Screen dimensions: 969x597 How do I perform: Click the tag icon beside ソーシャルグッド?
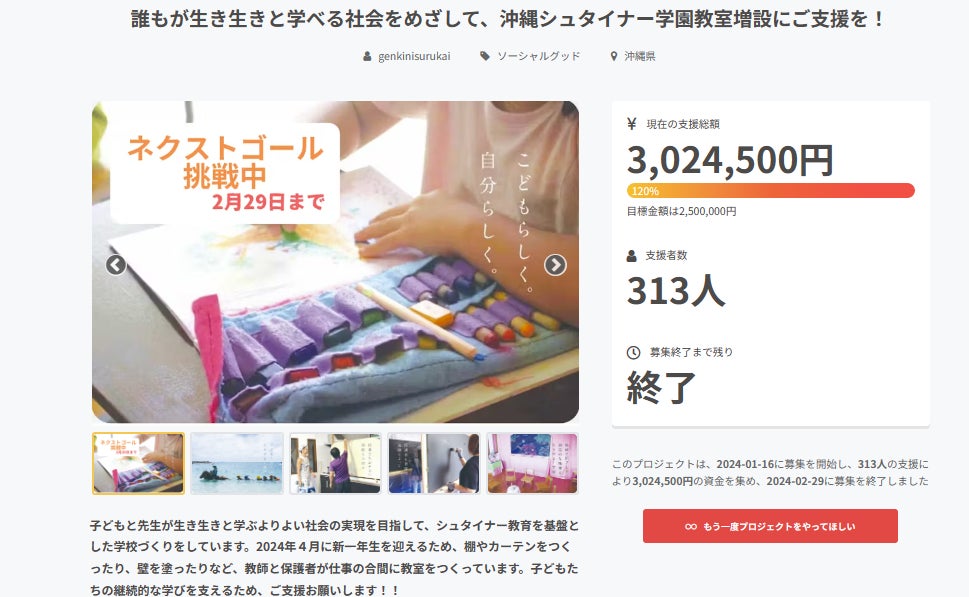(x=485, y=56)
